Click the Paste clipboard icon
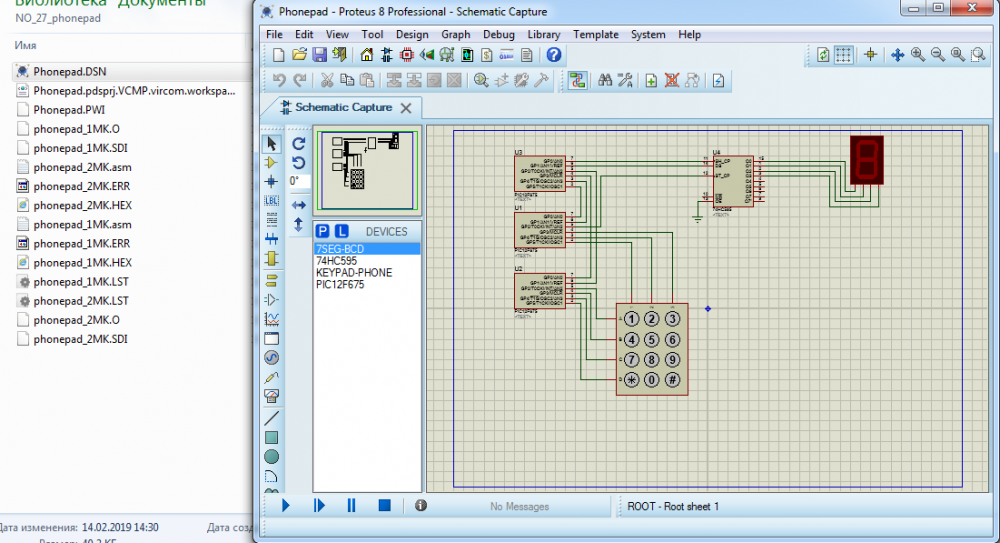 click(x=367, y=80)
